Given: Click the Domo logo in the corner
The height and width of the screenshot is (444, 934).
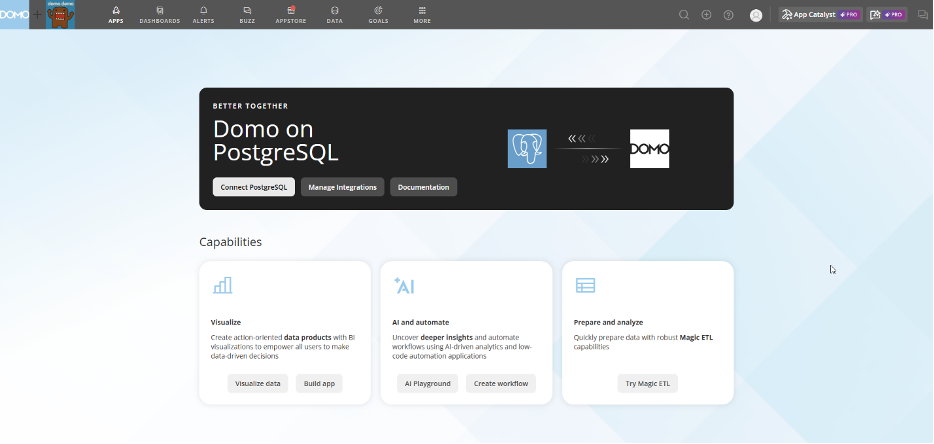Looking at the screenshot, I should coord(14,14).
